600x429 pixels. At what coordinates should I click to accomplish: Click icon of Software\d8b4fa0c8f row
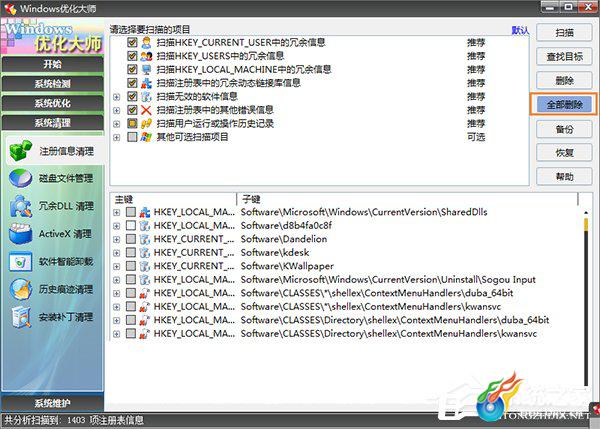[x=144, y=226]
